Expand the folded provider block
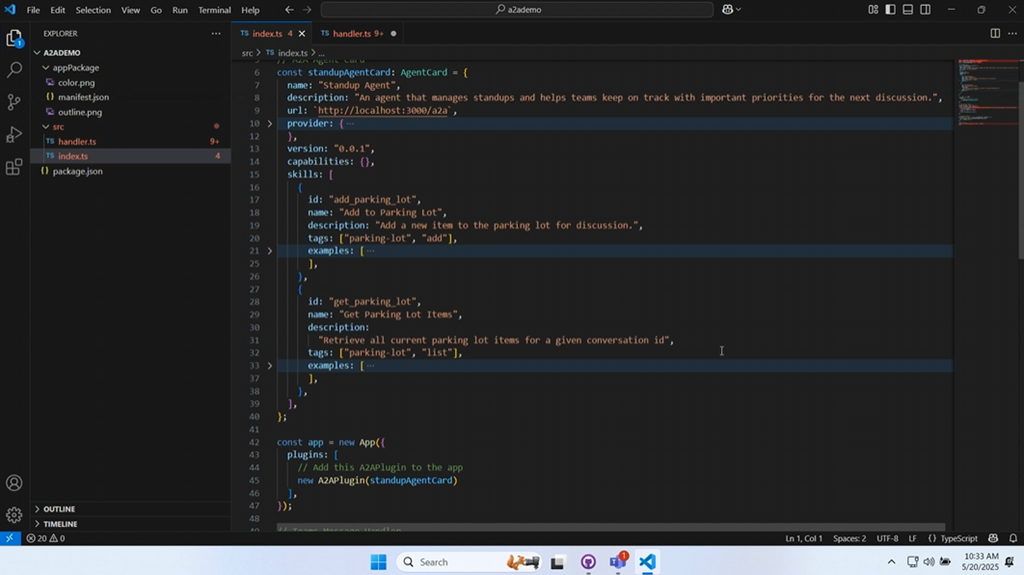 (270, 123)
